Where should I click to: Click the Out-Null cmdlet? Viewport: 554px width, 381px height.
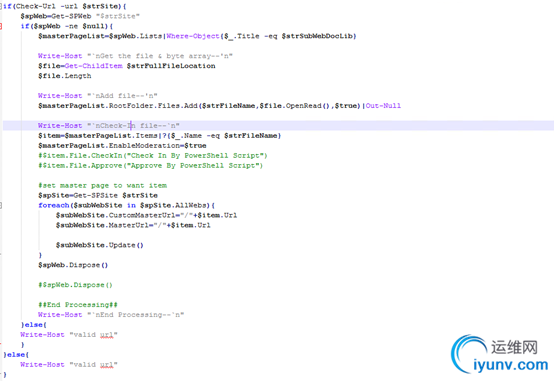(x=383, y=106)
